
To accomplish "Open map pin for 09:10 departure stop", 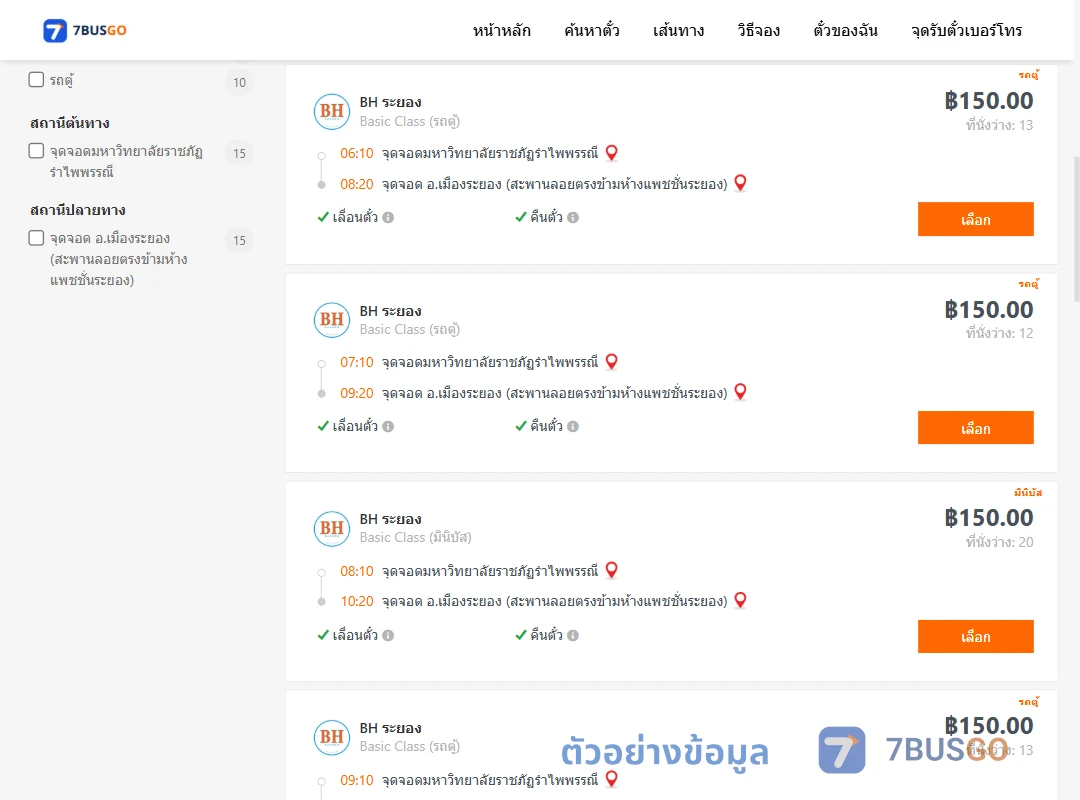I will click(612, 779).
